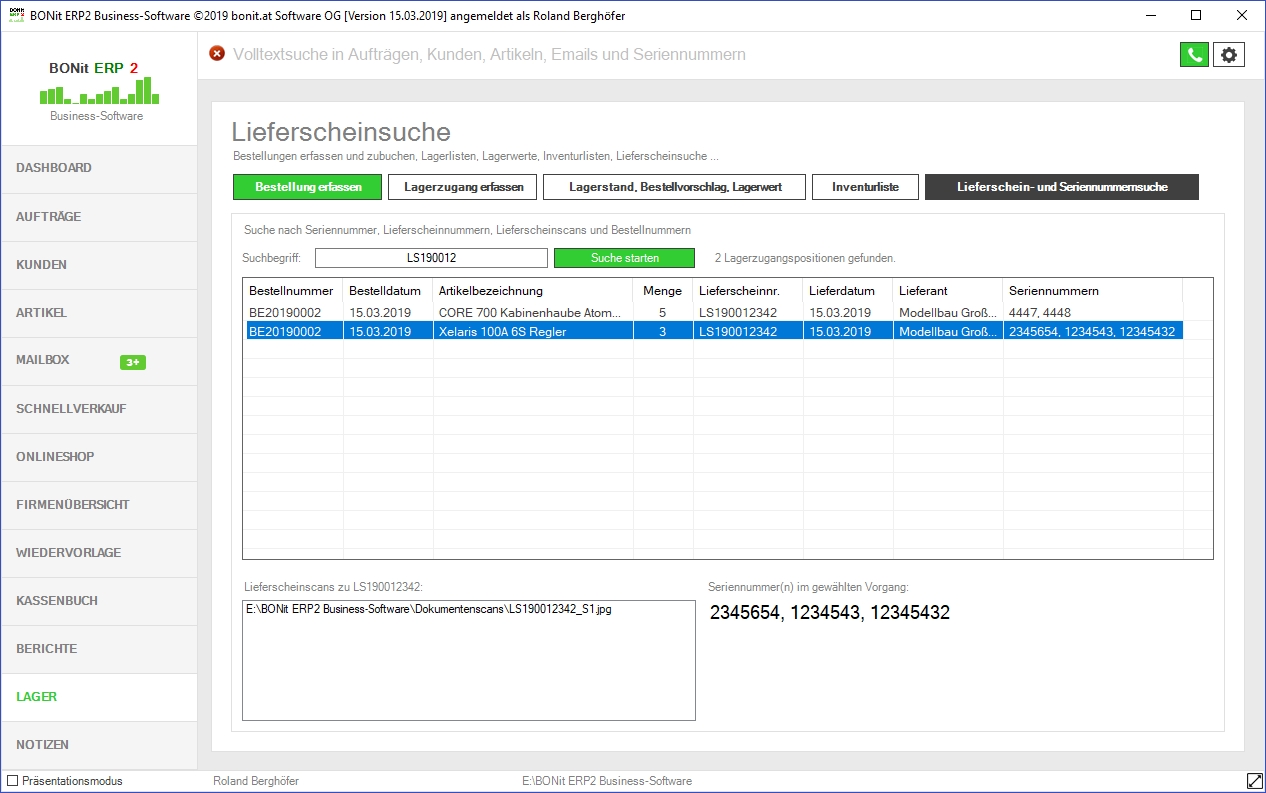Click the Menge cell showing 5
Viewport: 1266px width, 793px height.
point(662,312)
